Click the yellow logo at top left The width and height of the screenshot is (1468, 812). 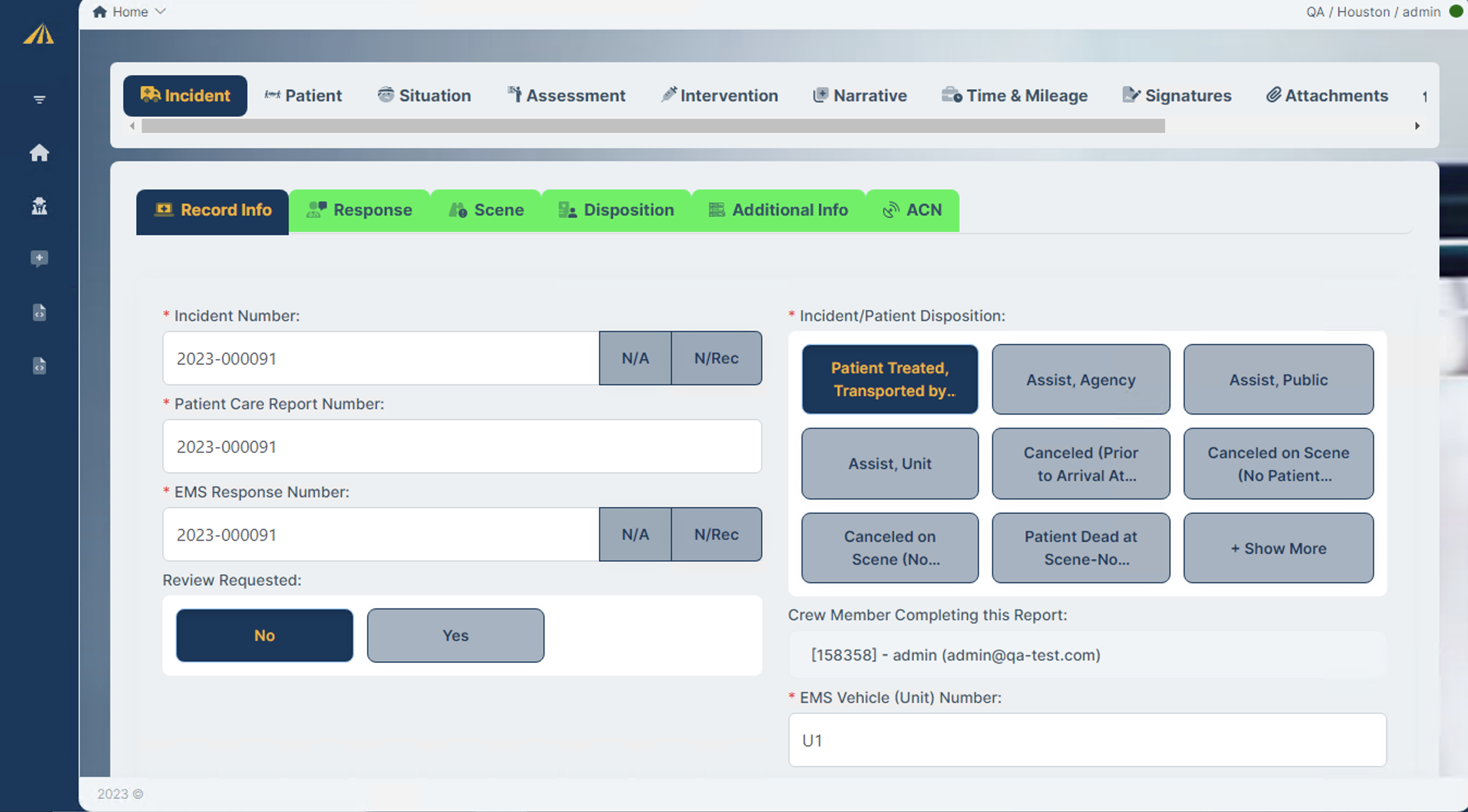(x=39, y=34)
